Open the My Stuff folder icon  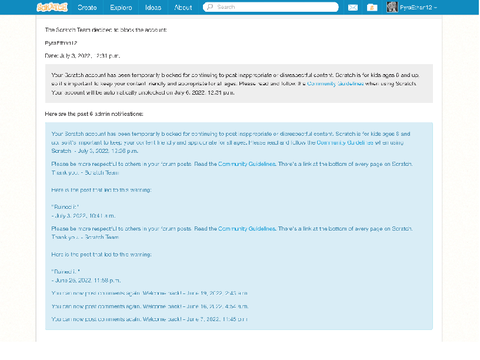[x=372, y=7]
